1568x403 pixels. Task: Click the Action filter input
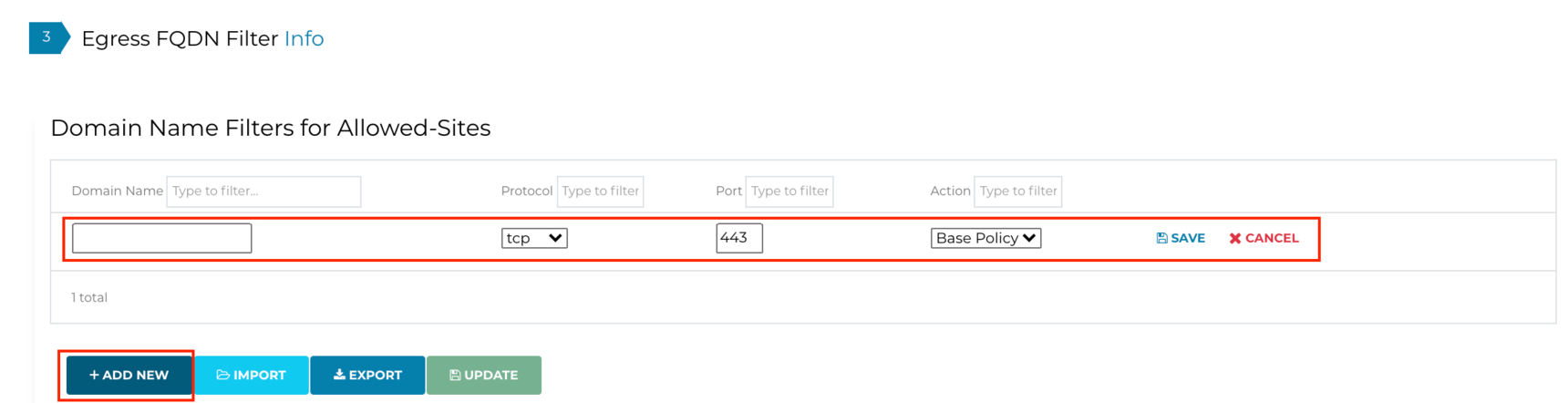click(1017, 191)
